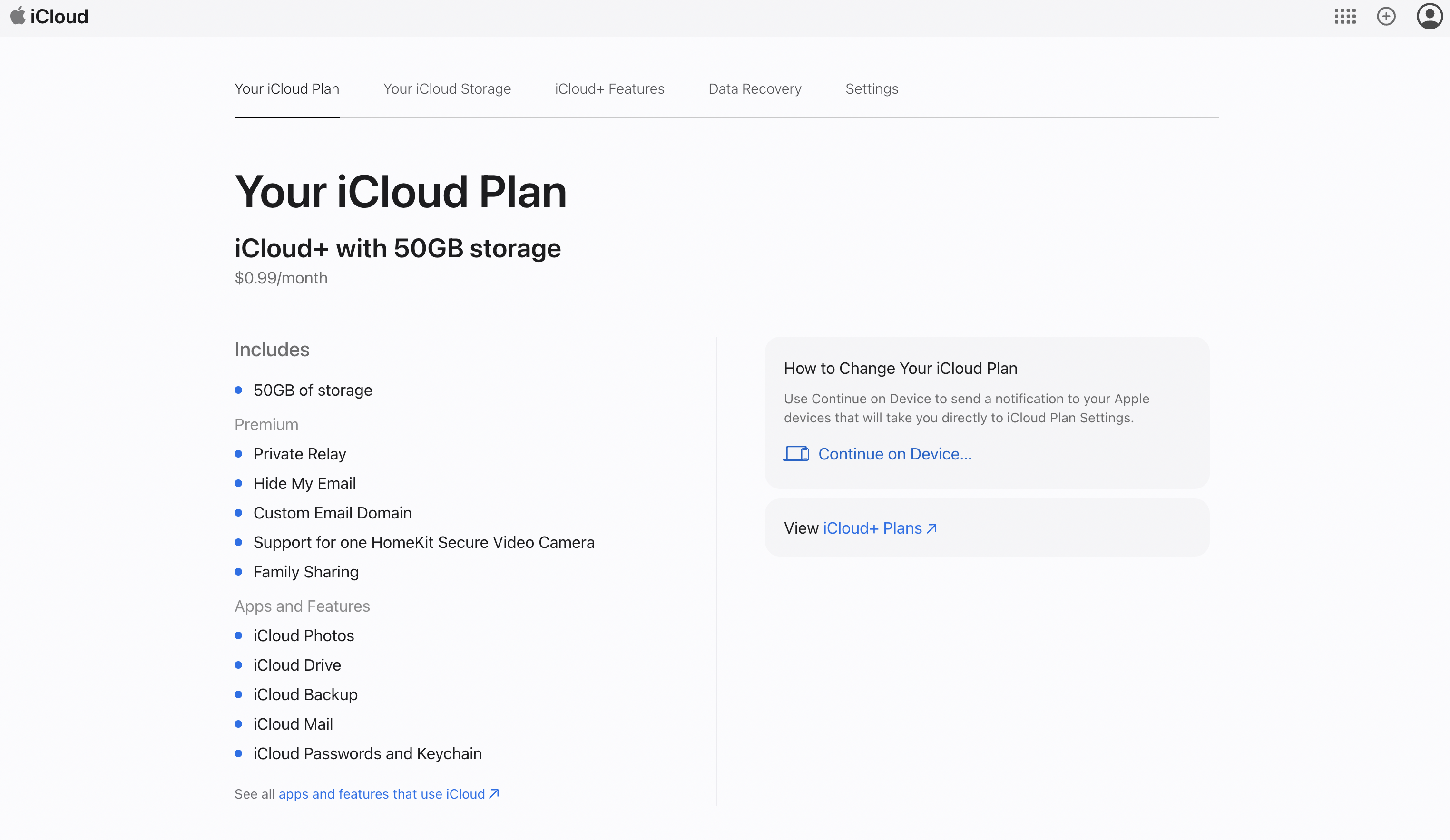Click the iCloud+ with 50GB storage subtitle

(x=397, y=249)
